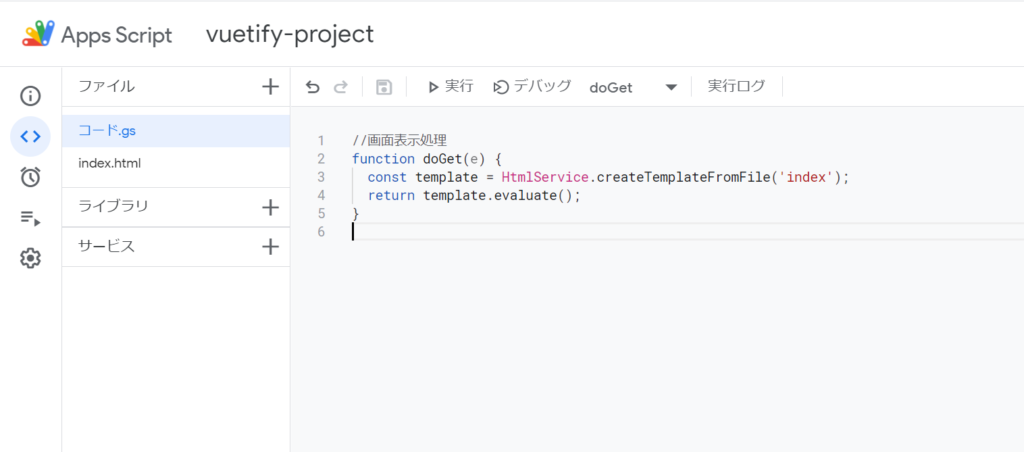Add a library using plus icon
Image resolution: width=1024 pixels, height=452 pixels.
[270, 207]
